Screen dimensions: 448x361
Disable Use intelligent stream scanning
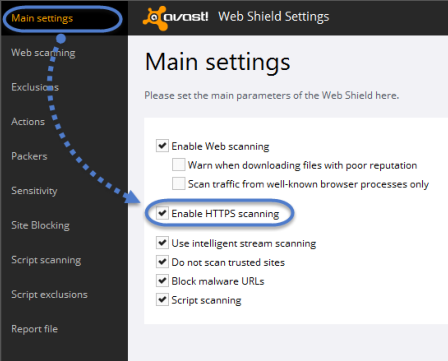pos(162,243)
